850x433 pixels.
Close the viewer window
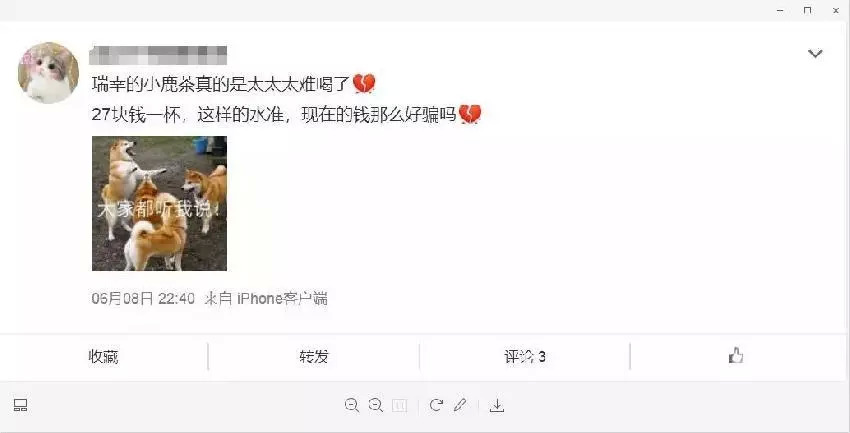coord(836,10)
